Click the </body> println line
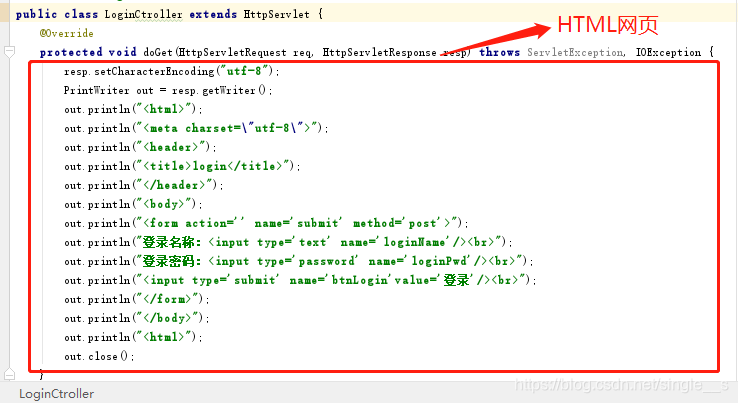This screenshot has width=738, height=403. (x=136, y=318)
